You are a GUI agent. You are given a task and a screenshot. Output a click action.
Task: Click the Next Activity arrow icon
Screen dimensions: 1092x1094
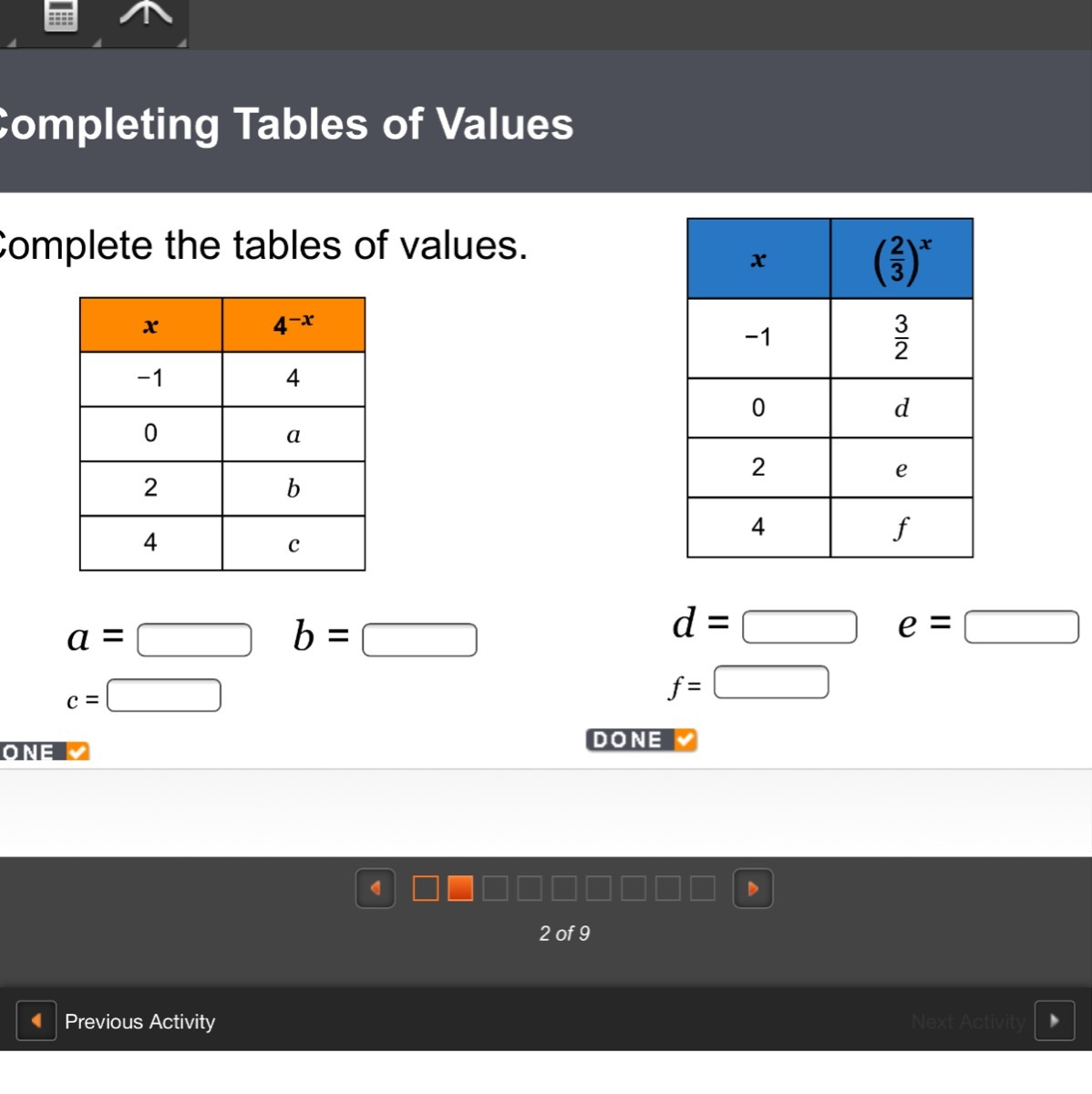1055,1021
